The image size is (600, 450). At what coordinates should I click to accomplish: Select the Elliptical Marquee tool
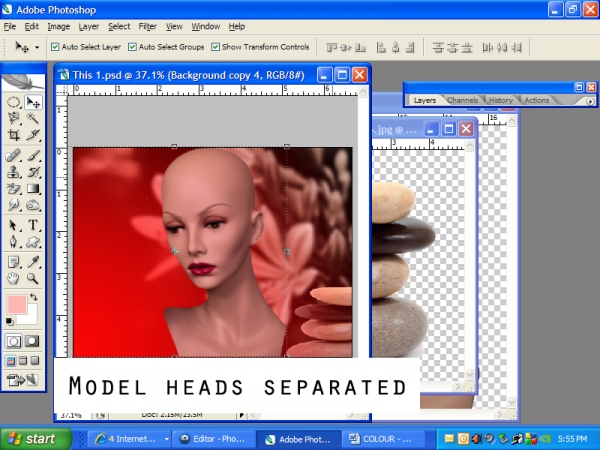14,102
